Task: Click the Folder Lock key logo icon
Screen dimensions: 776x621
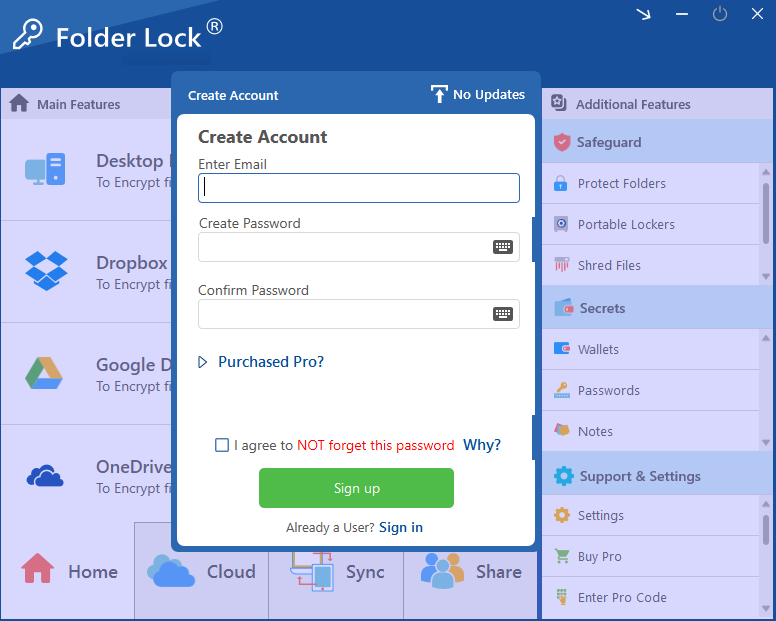Action: click(x=28, y=35)
